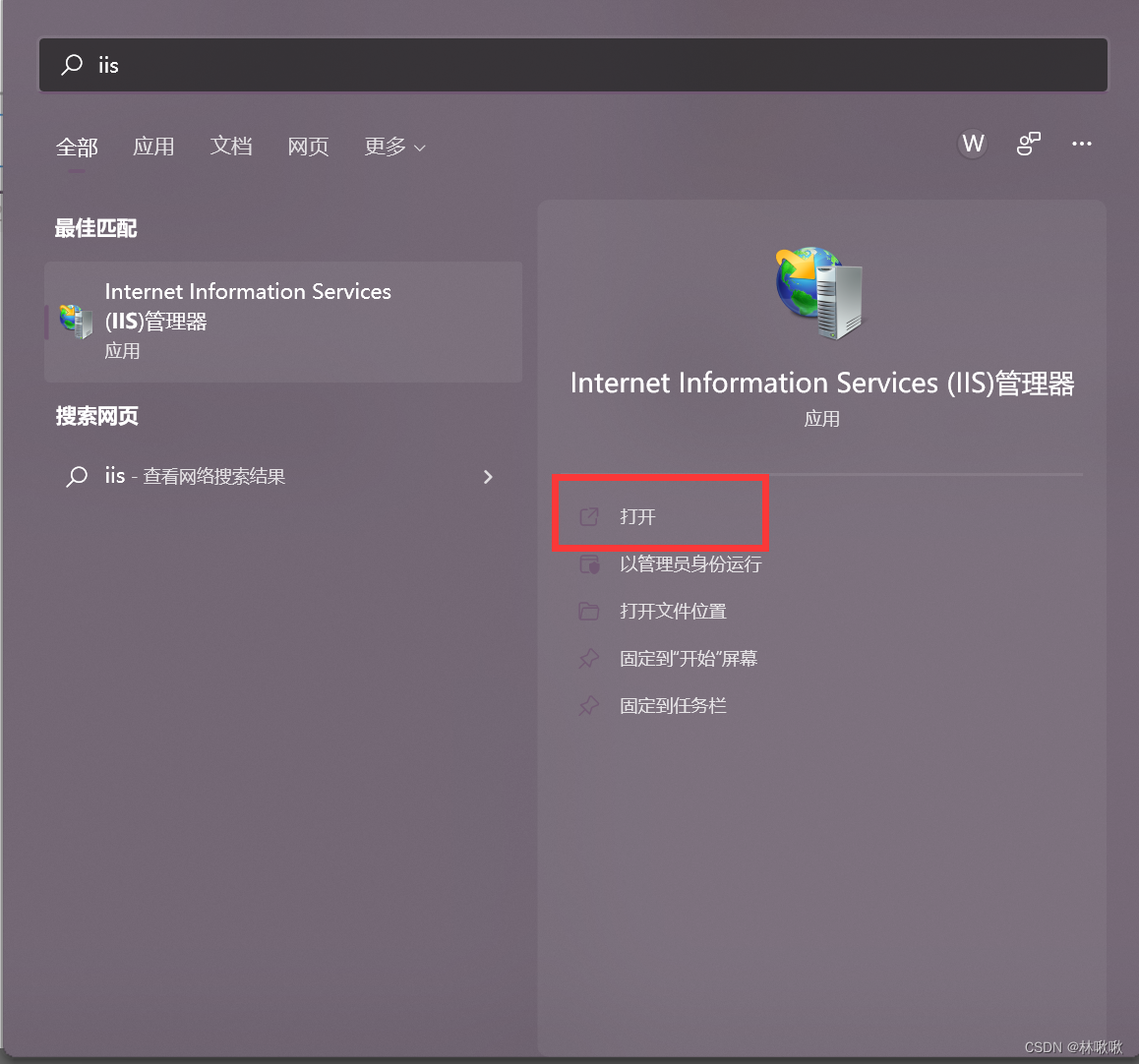1139x1064 pixels.
Task: Switch to the 文档 tab
Action: click(x=231, y=147)
